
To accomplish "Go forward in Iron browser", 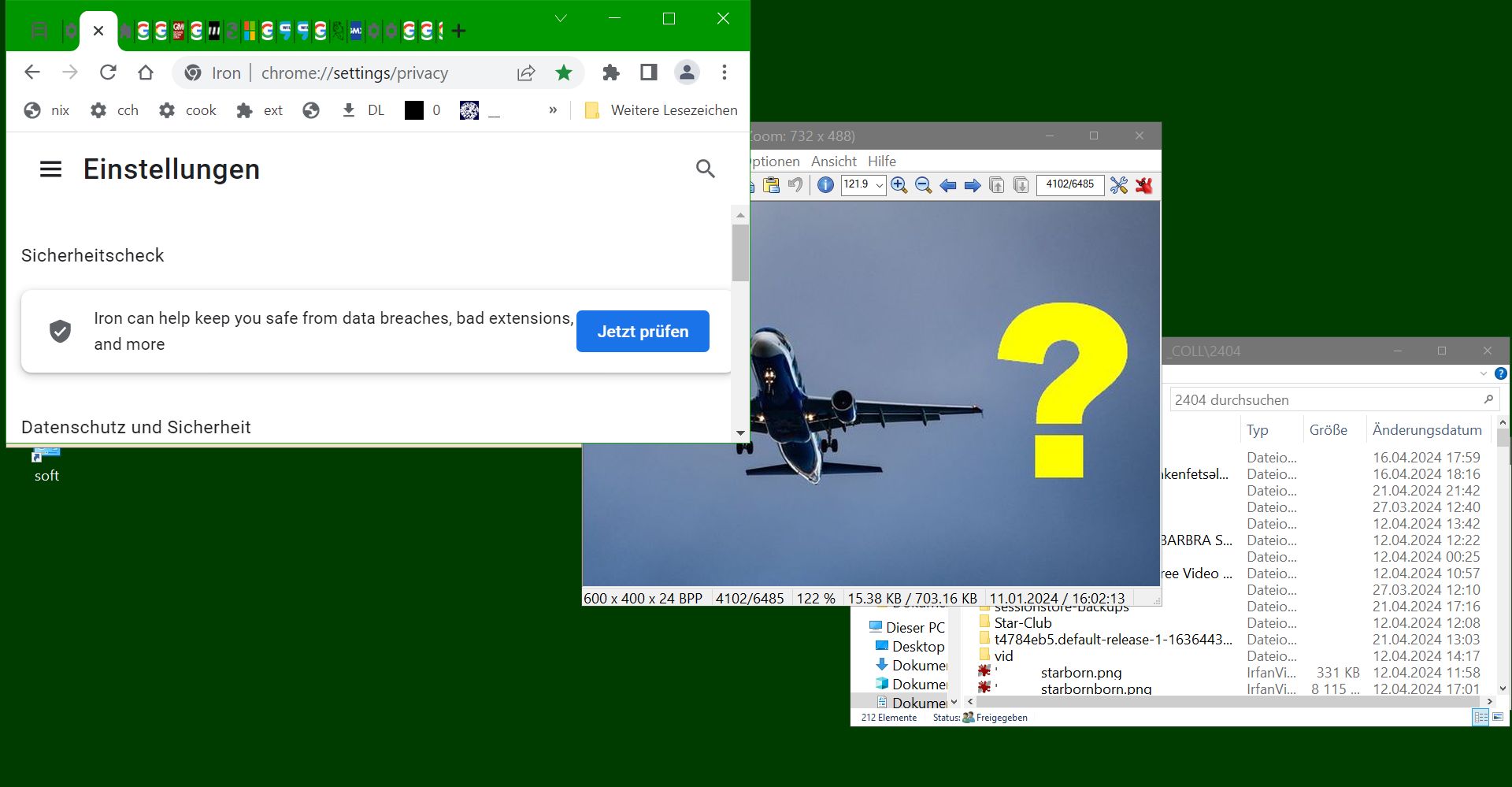I will click(x=70, y=72).
